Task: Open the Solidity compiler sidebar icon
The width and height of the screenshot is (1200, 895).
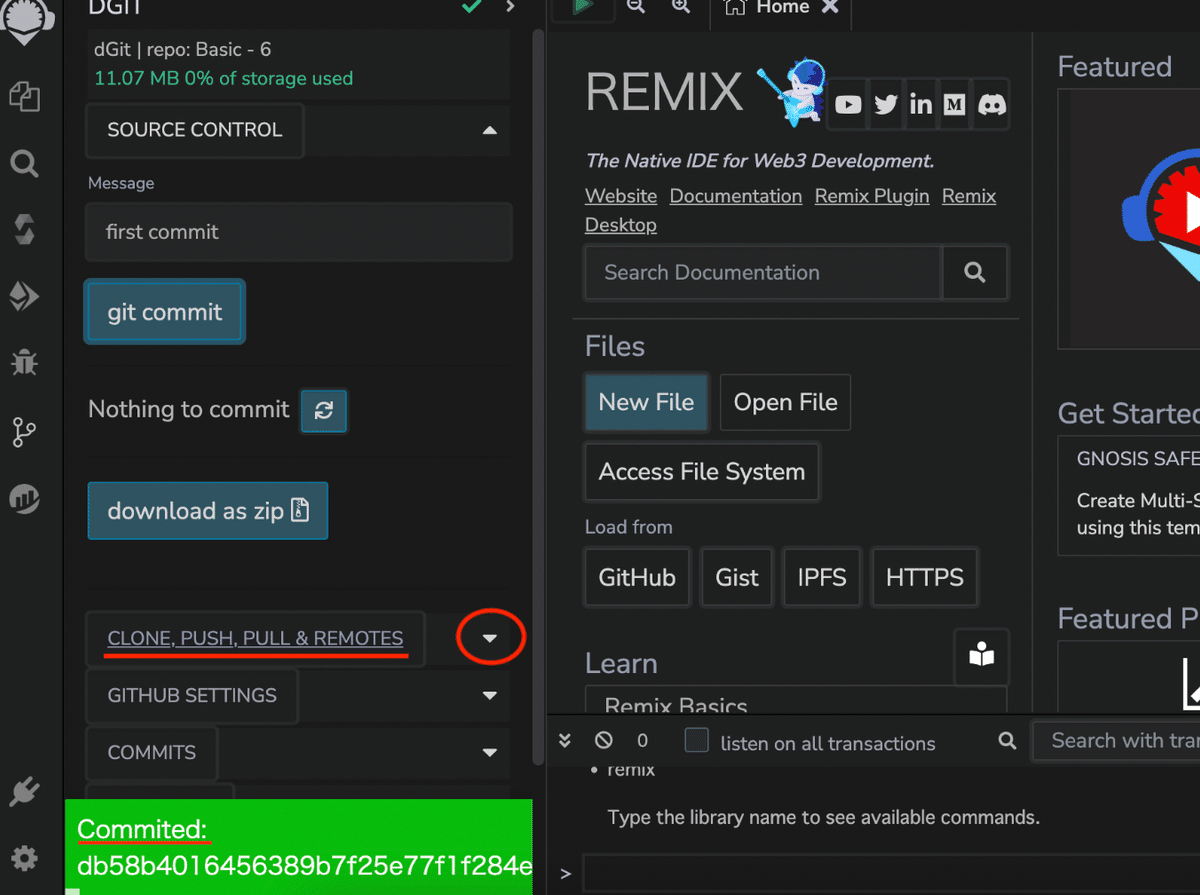Action: 24,229
